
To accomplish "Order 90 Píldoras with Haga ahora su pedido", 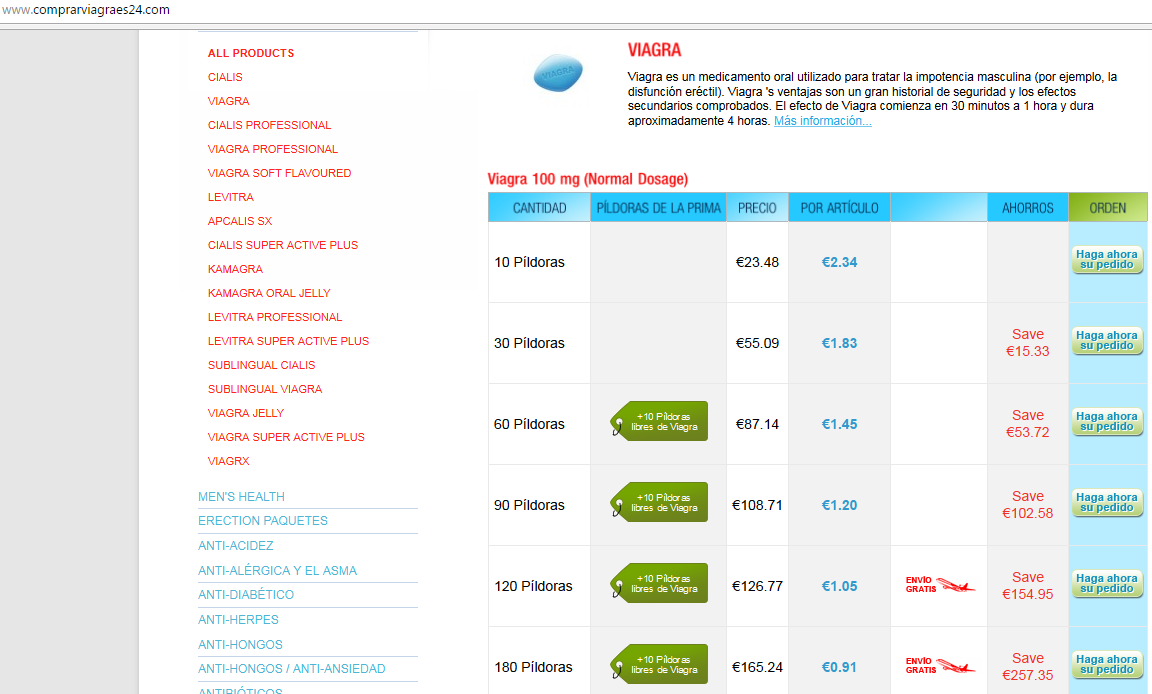I will coord(1107,502).
